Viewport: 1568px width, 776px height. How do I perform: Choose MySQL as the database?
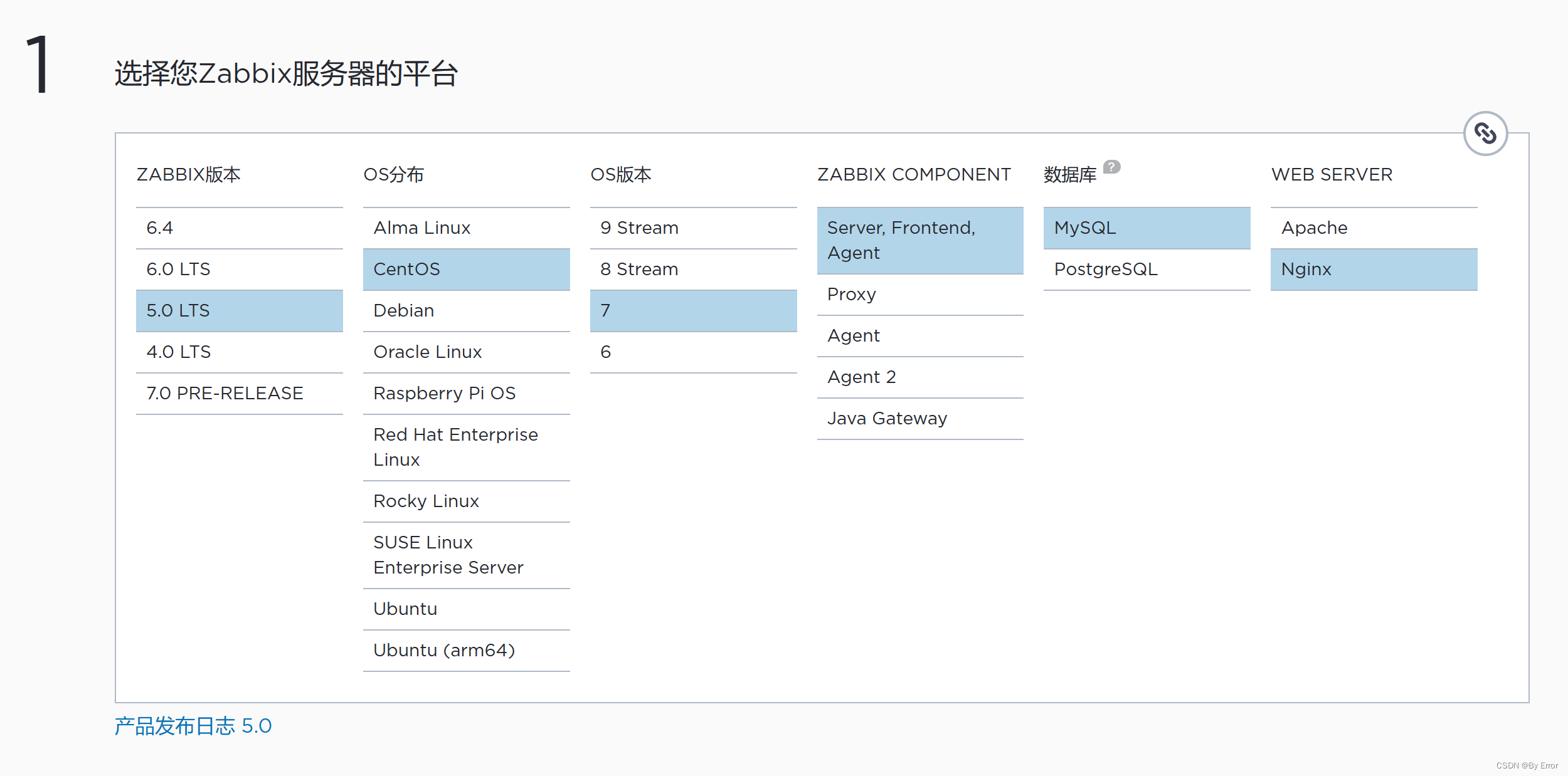point(1147,228)
